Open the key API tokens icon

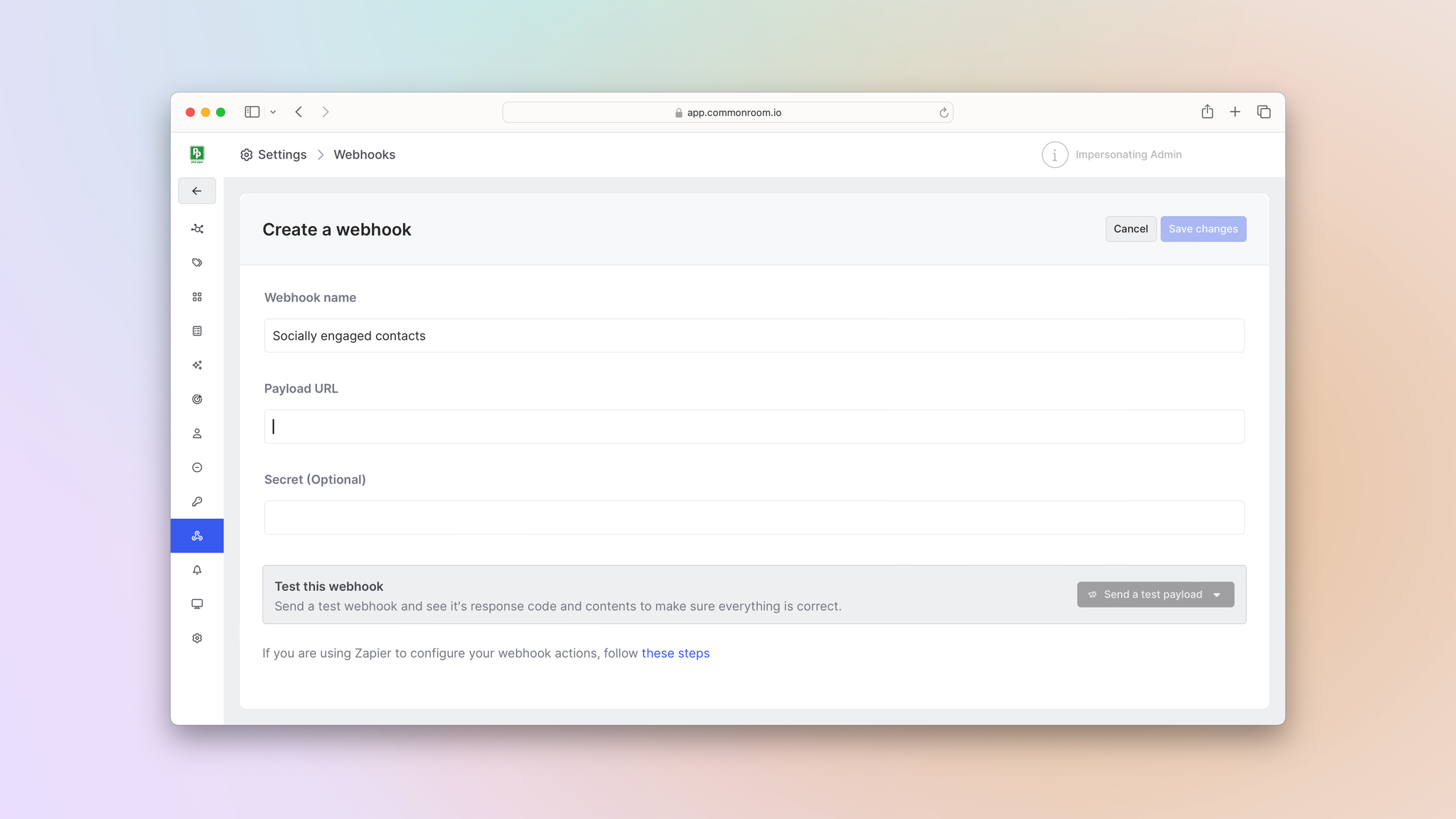(197, 502)
